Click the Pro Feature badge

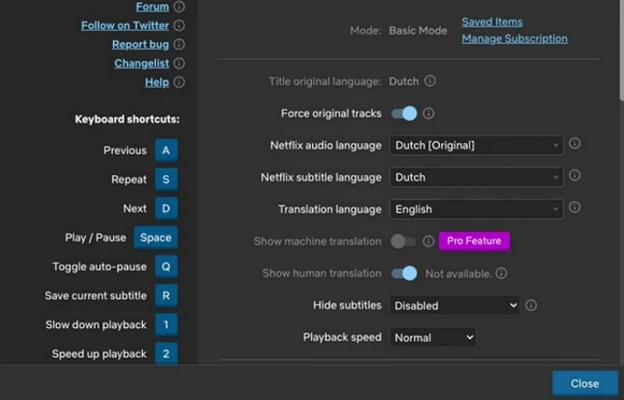(474, 241)
